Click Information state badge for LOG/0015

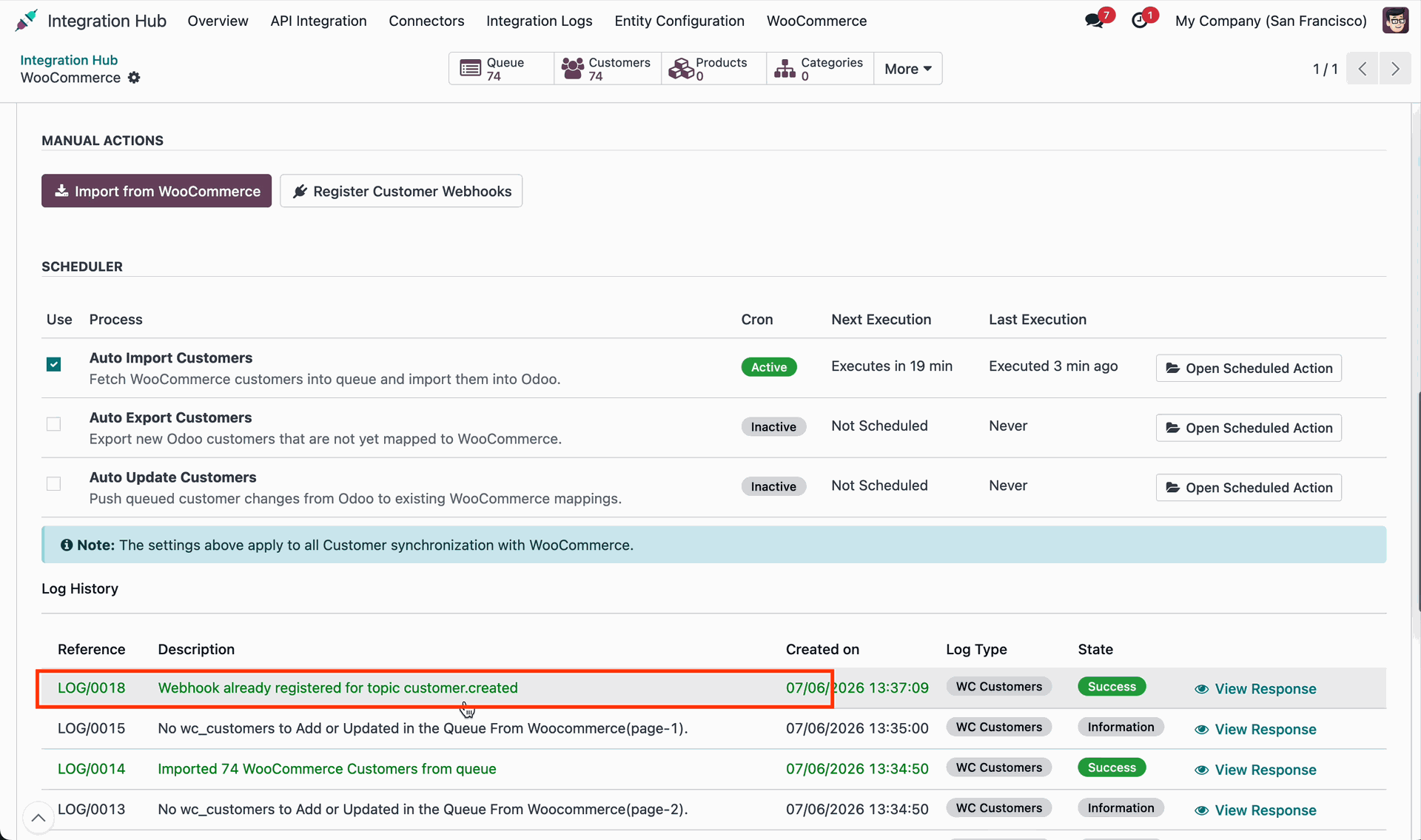pyautogui.click(x=1121, y=728)
